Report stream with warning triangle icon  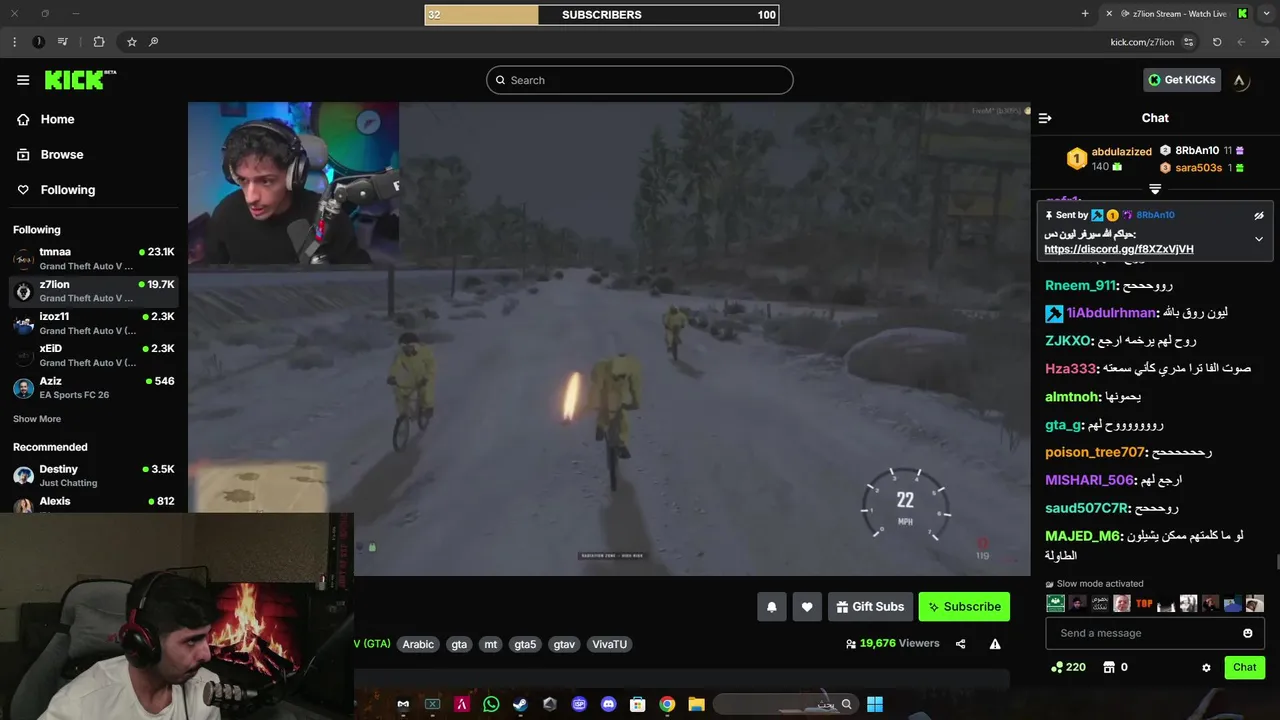click(995, 644)
